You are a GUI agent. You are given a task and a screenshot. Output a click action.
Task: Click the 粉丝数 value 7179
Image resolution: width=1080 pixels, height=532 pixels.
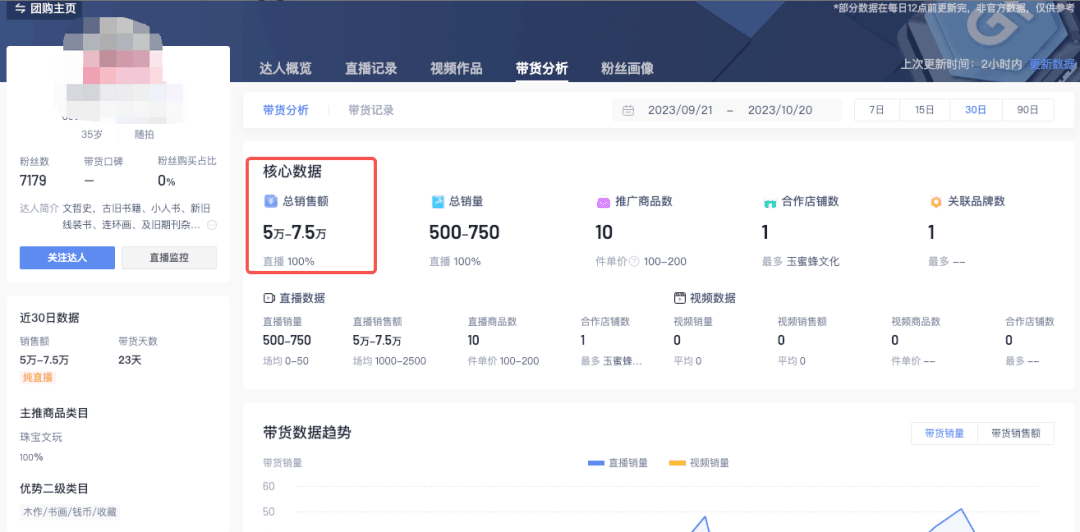pyautogui.click(x=33, y=181)
